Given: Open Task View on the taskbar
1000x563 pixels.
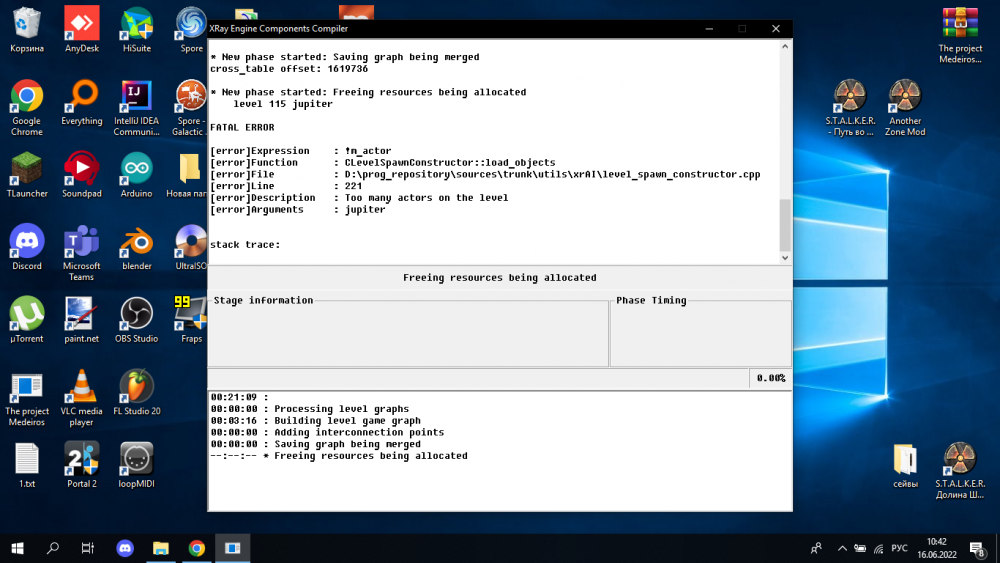Looking at the screenshot, I should point(88,548).
